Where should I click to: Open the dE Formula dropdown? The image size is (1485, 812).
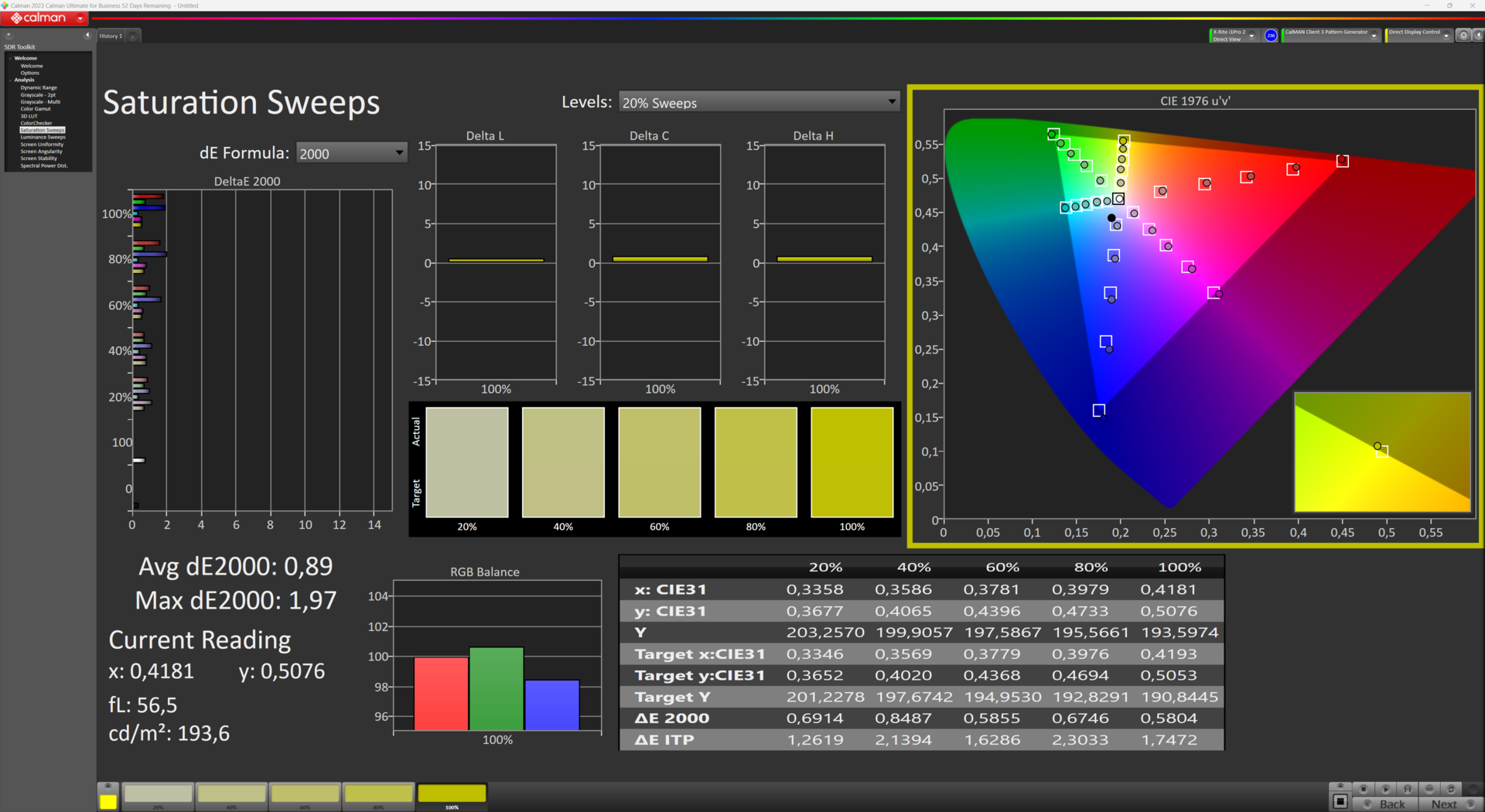[x=351, y=153]
